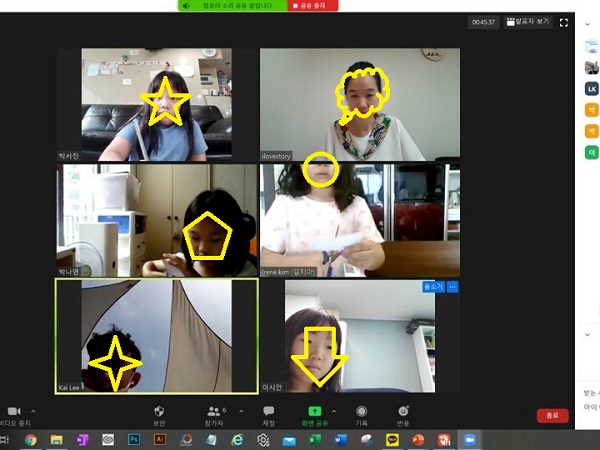Click the red Stop Share (공유 중지) button
Image resolution: width=600 pixels, height=450 pixels.
coord(313,6)
